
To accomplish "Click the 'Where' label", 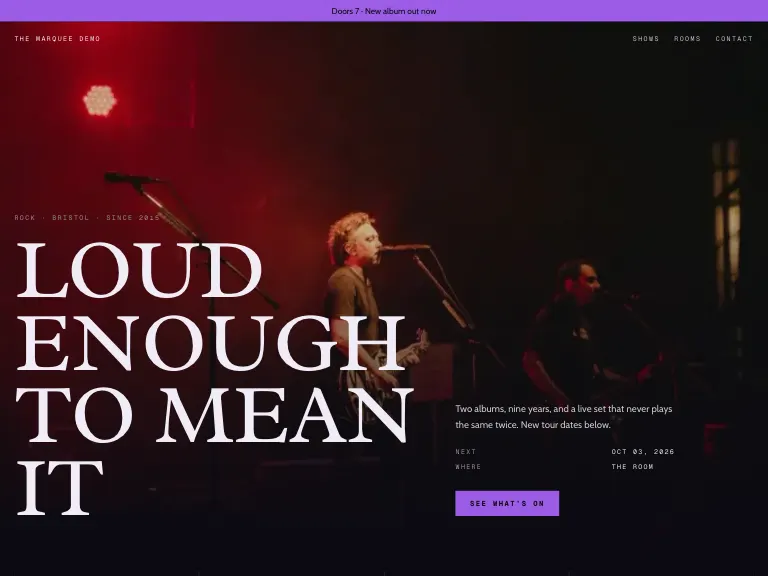I will pyautogui.click(x=468, y=467).
